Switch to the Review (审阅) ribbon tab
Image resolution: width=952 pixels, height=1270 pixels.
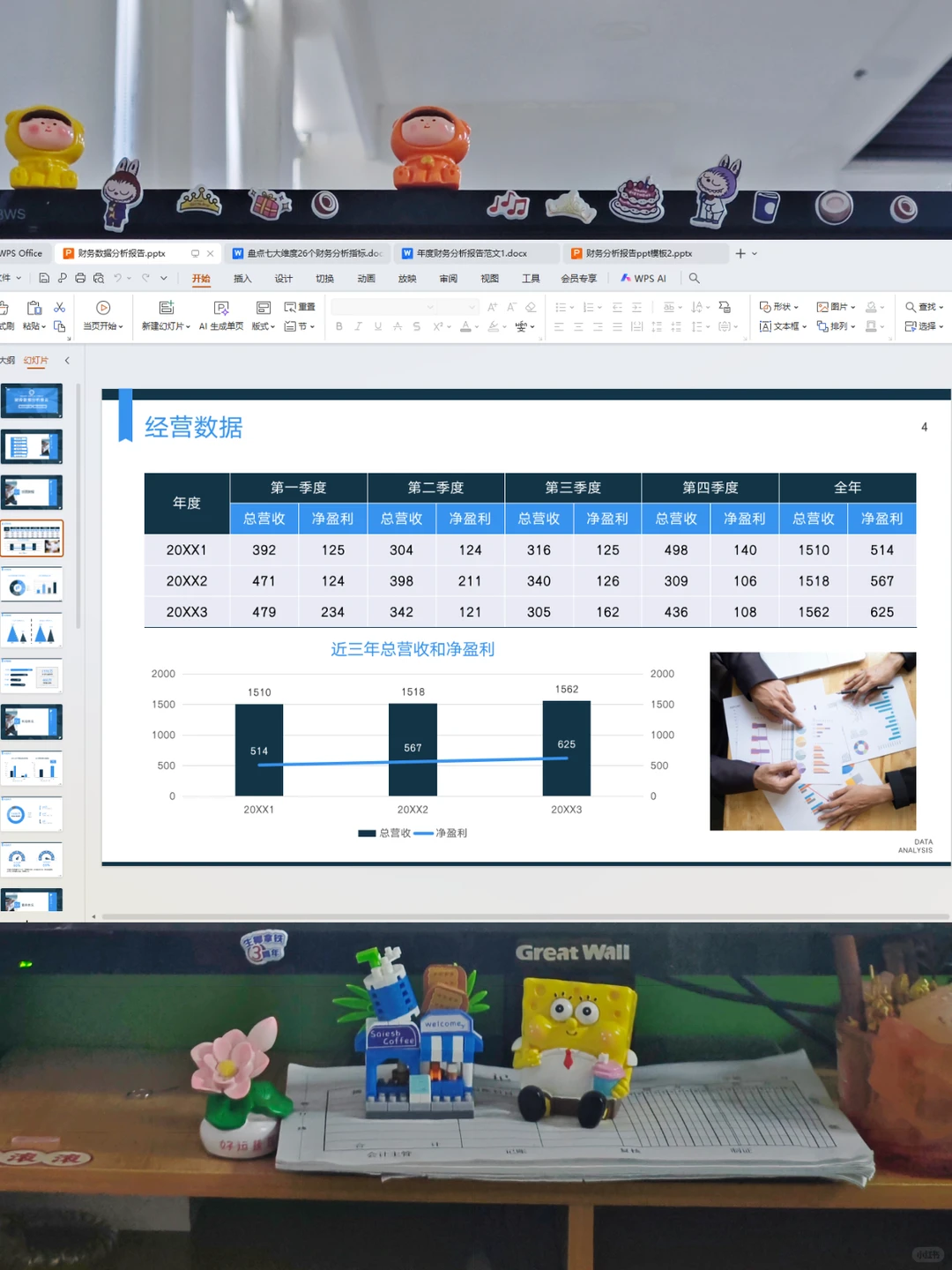point(449,279)
